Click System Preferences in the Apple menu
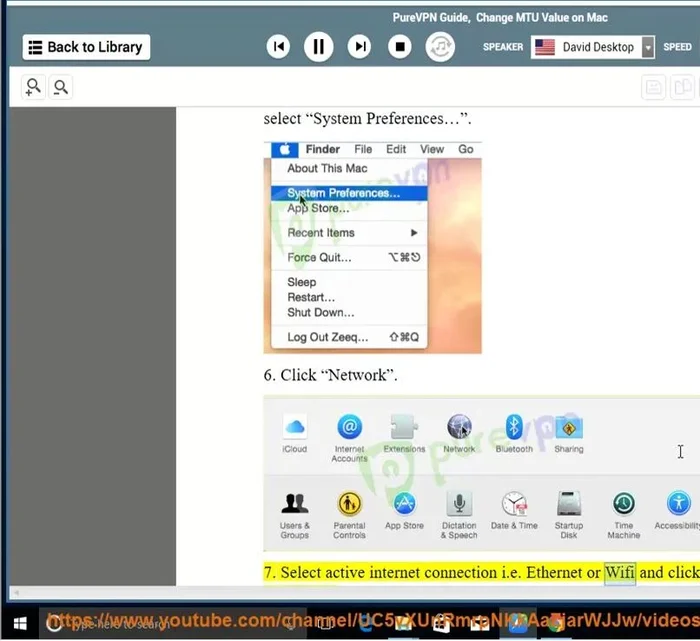 click(x=343, y=193)
